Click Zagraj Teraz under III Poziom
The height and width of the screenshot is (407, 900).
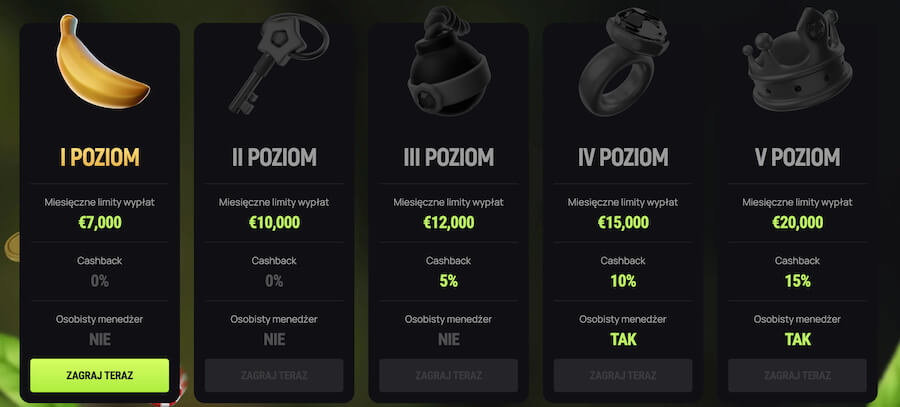(448, 375)
